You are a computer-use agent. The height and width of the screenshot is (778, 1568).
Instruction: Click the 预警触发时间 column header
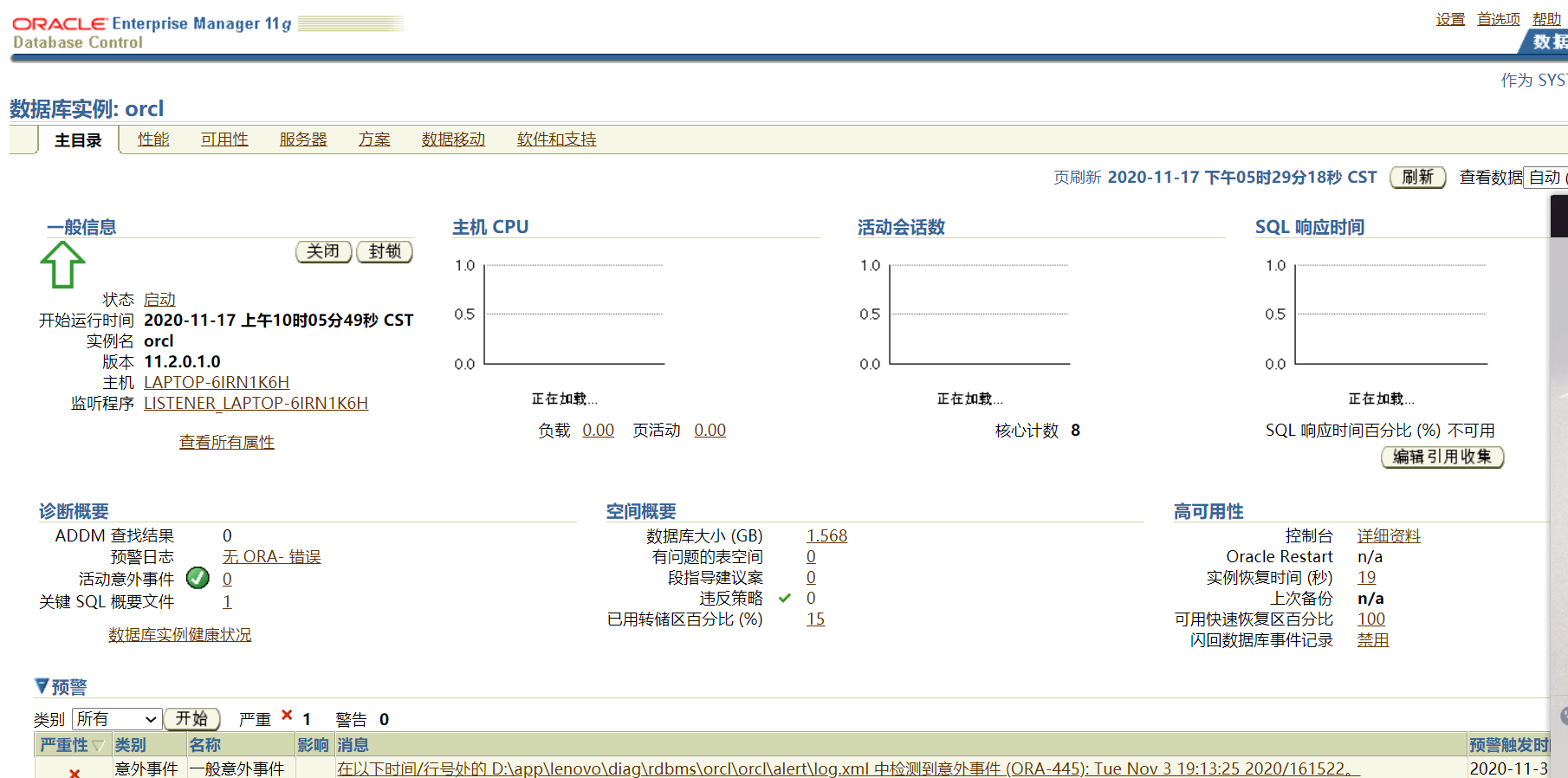1509,745
